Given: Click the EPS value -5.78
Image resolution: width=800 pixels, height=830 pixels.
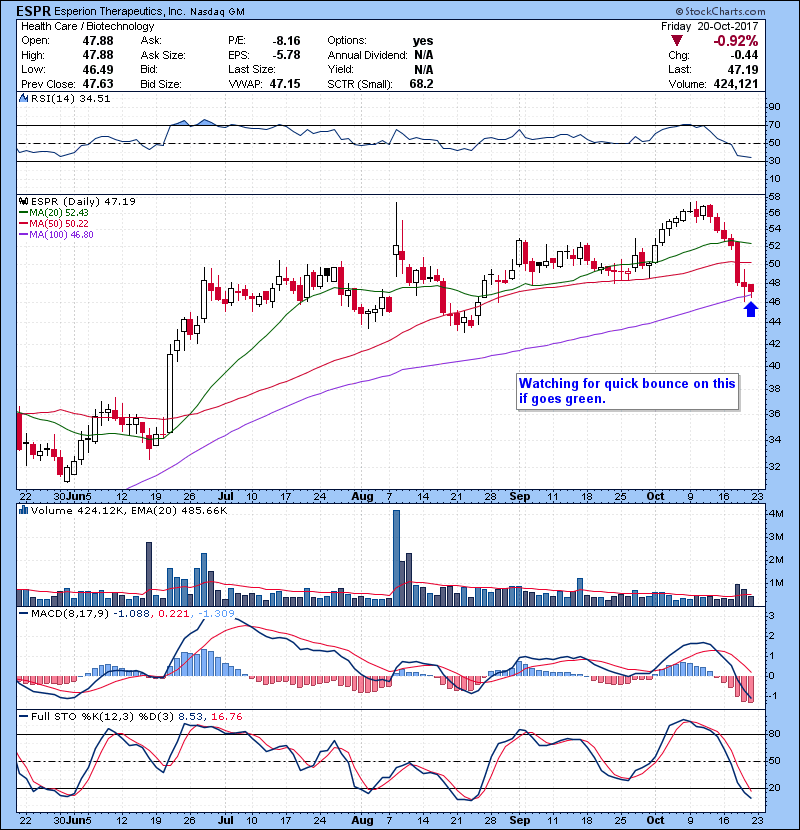Looking at the screenshot, I should [x=286, y=55].
